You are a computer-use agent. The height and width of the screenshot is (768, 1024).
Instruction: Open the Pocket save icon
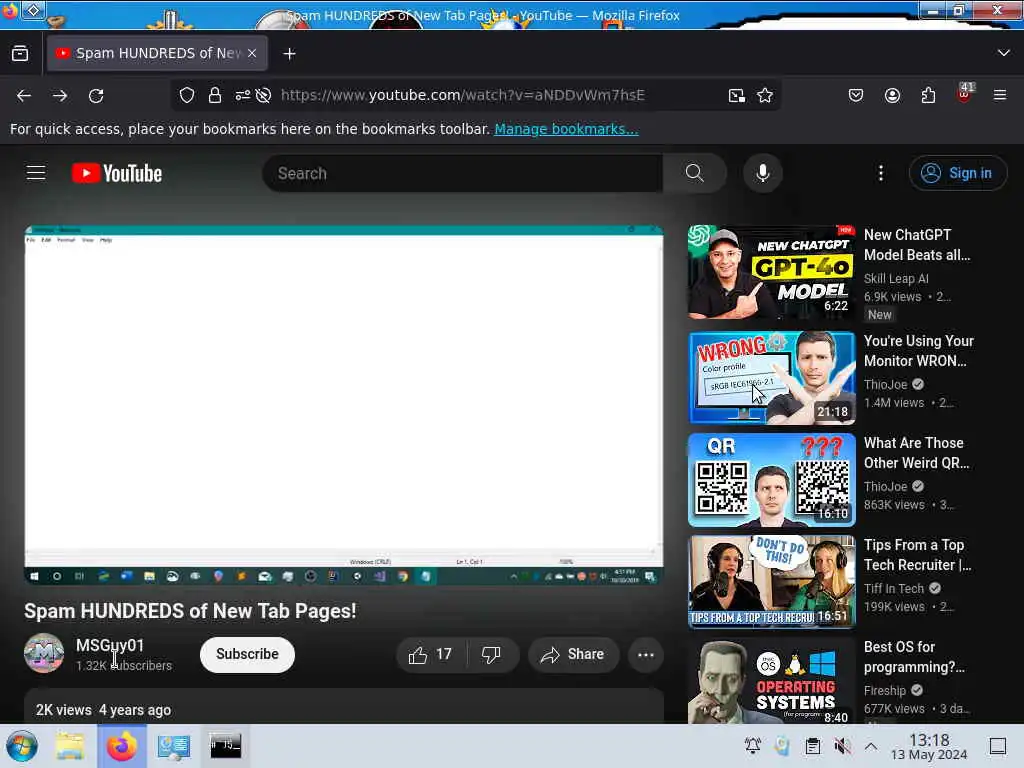[856, 95]
